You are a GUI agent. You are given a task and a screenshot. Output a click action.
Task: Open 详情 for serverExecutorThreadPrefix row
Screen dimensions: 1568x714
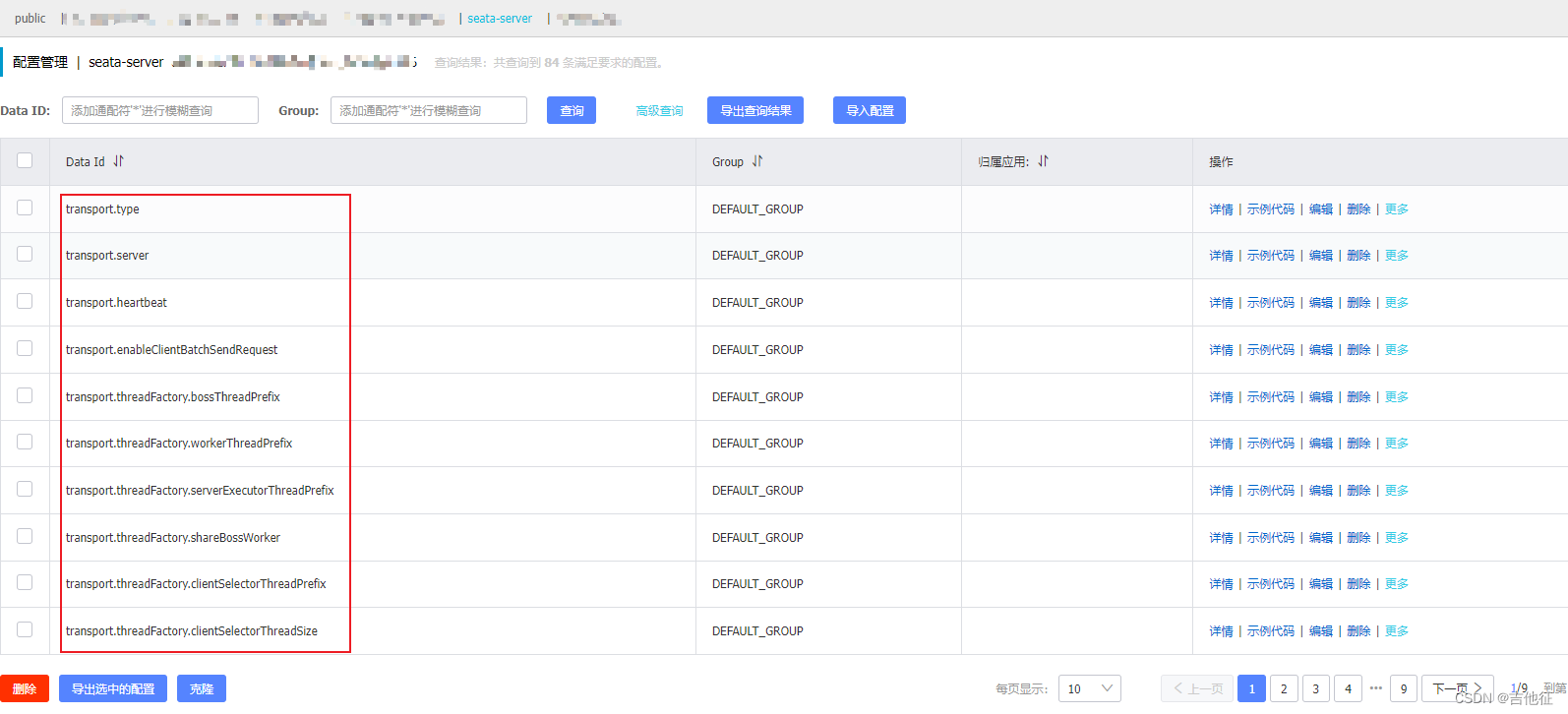click(x=1221, y=490)
